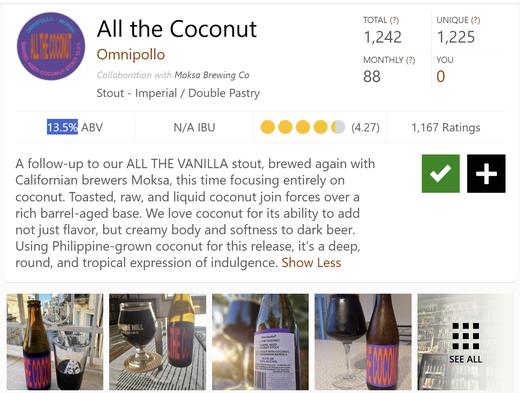
Task: Click the SEE ALL photos grid icon
Action: pyautogui.click(x=465, y=342)
